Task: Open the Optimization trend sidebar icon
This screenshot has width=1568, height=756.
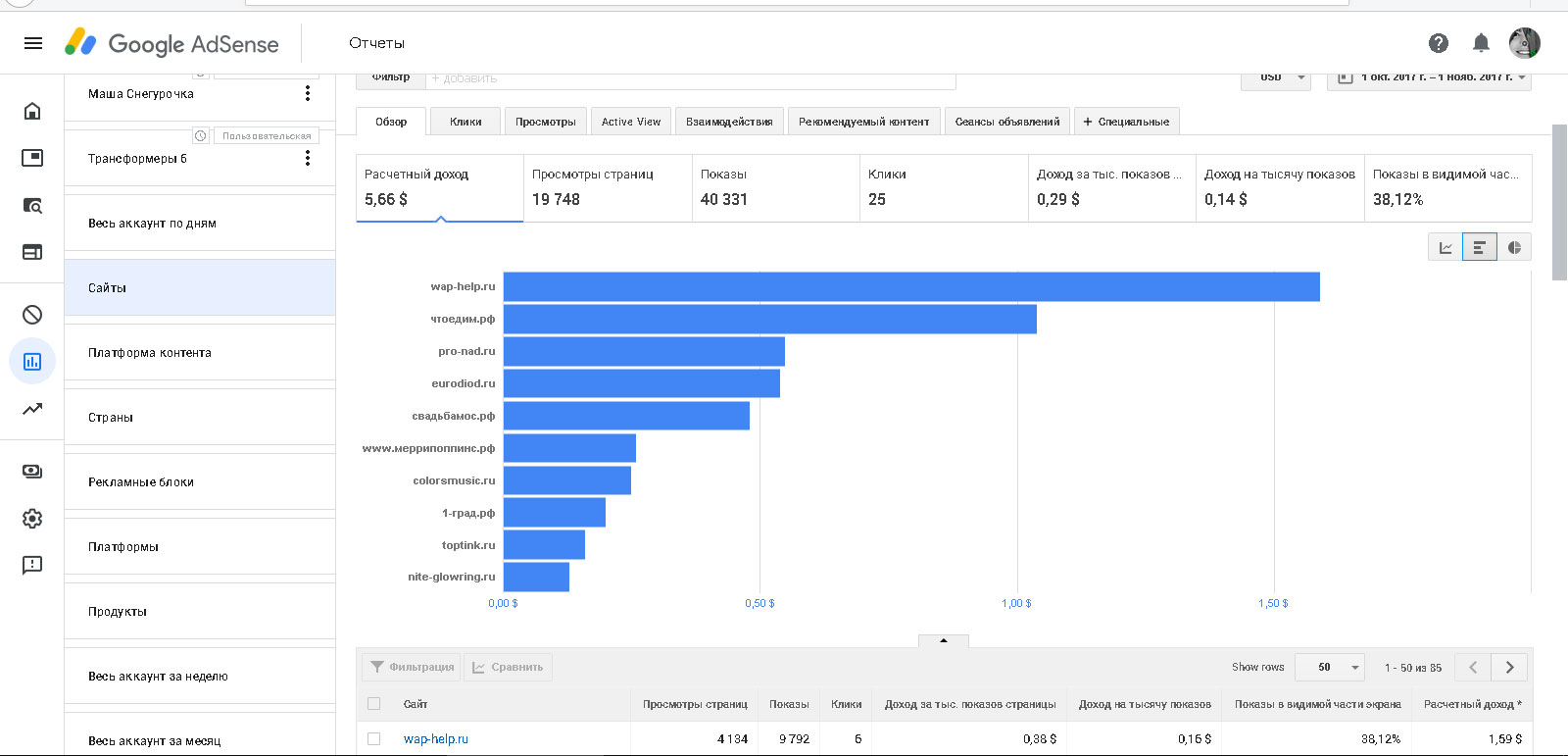Action: 32,409
